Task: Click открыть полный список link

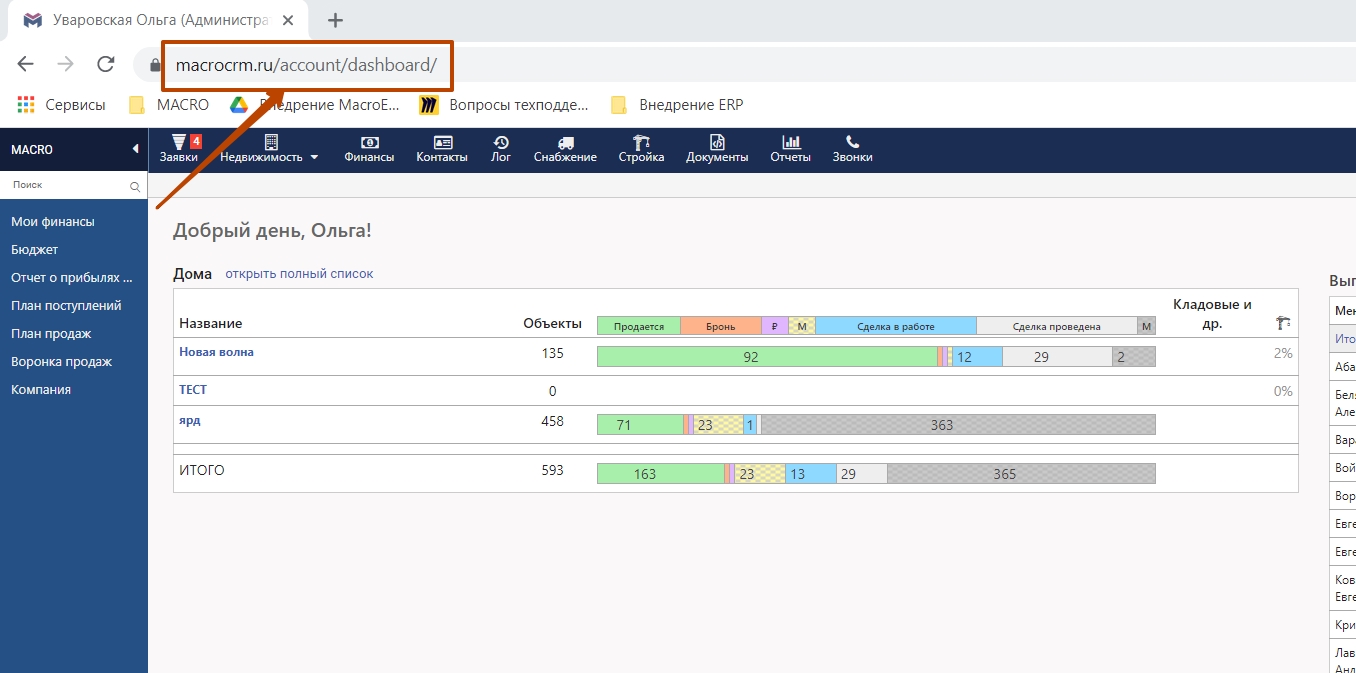Action: [x=299, y=274]
